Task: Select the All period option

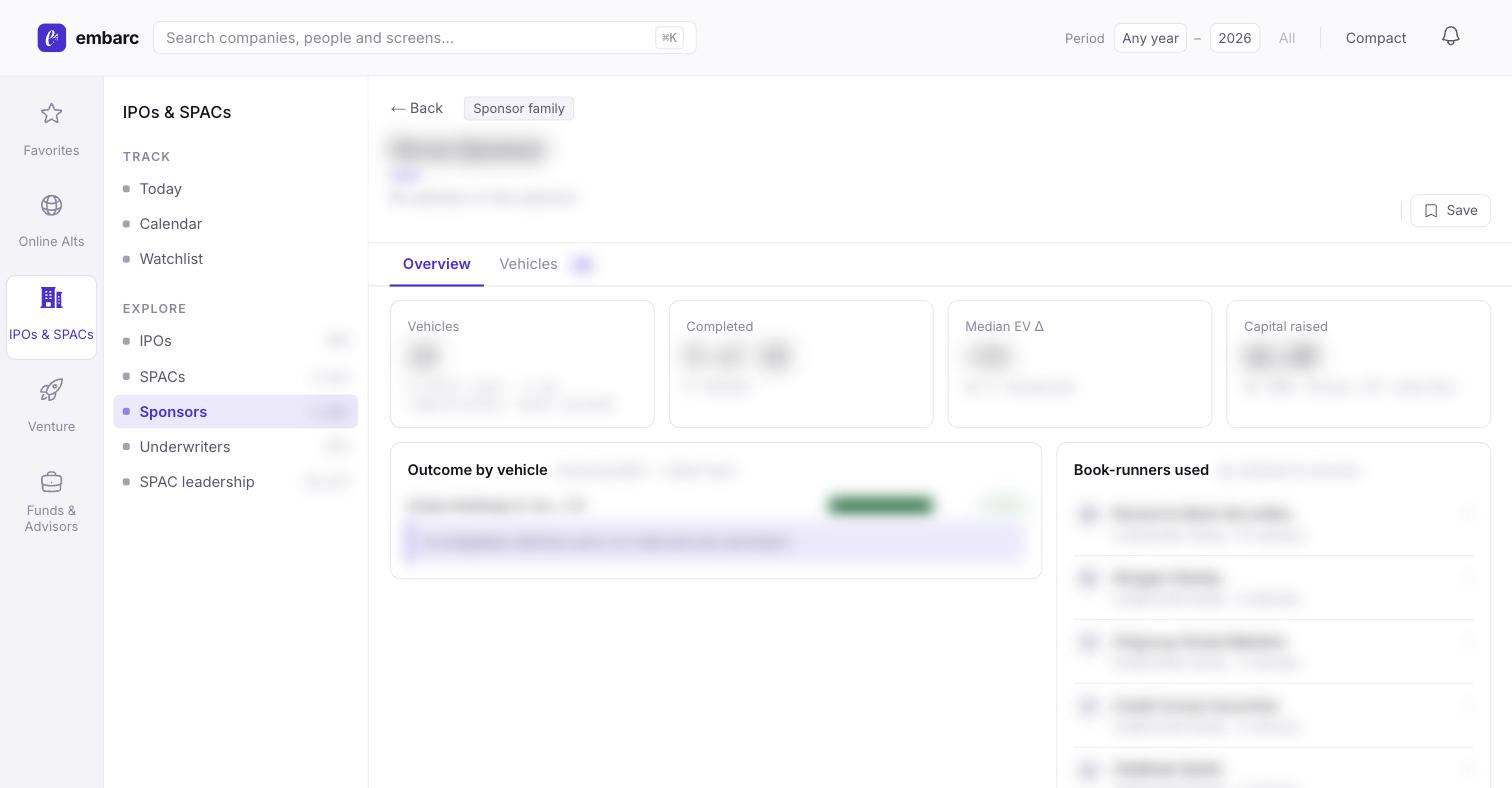Action: [1287, 38]
